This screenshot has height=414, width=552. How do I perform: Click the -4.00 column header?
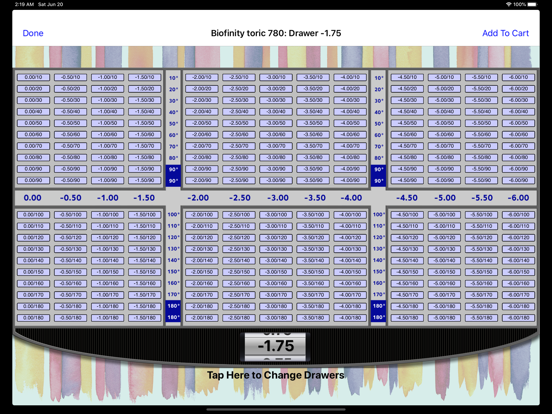coord(351,198)
